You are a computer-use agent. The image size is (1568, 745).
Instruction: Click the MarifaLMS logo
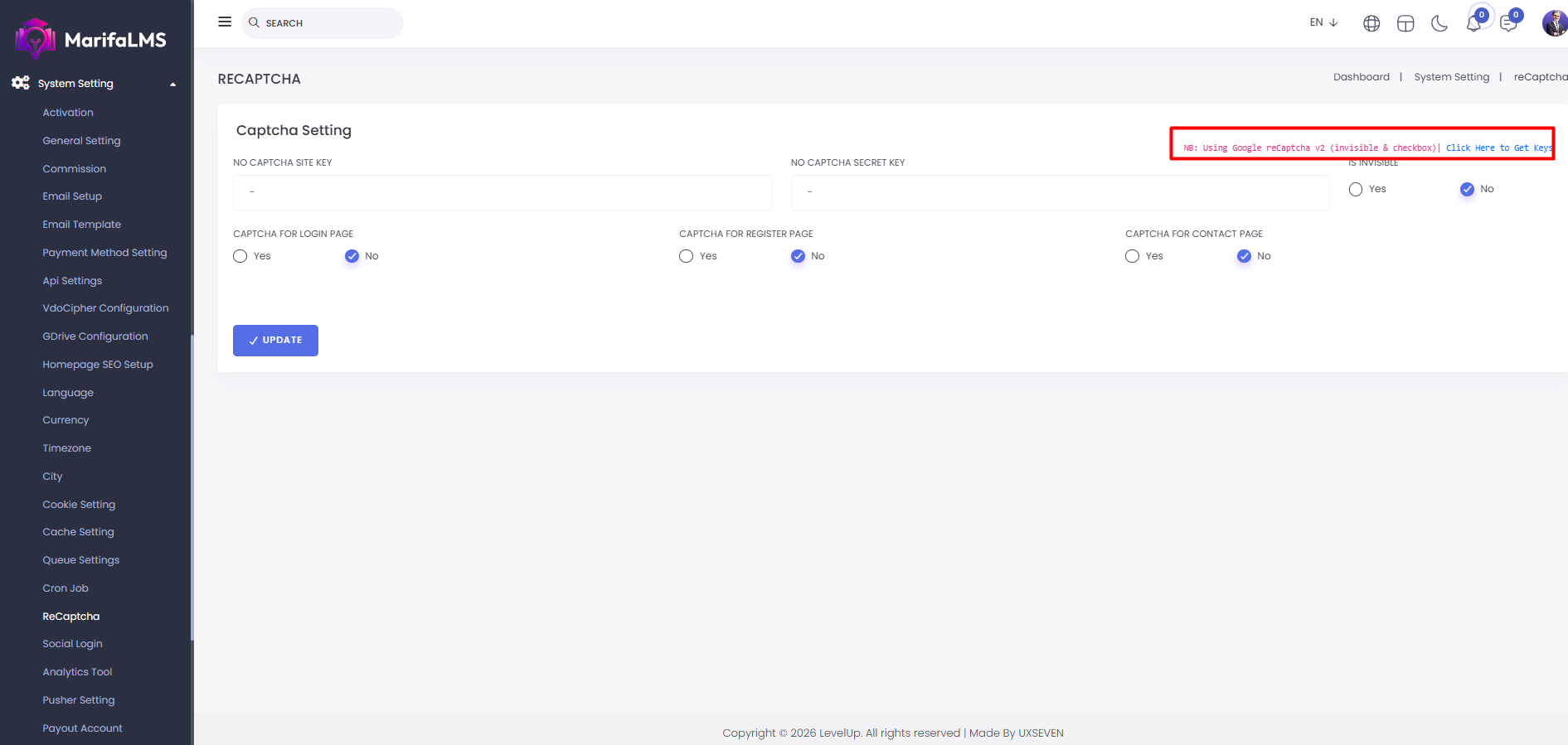click(91, 39)
